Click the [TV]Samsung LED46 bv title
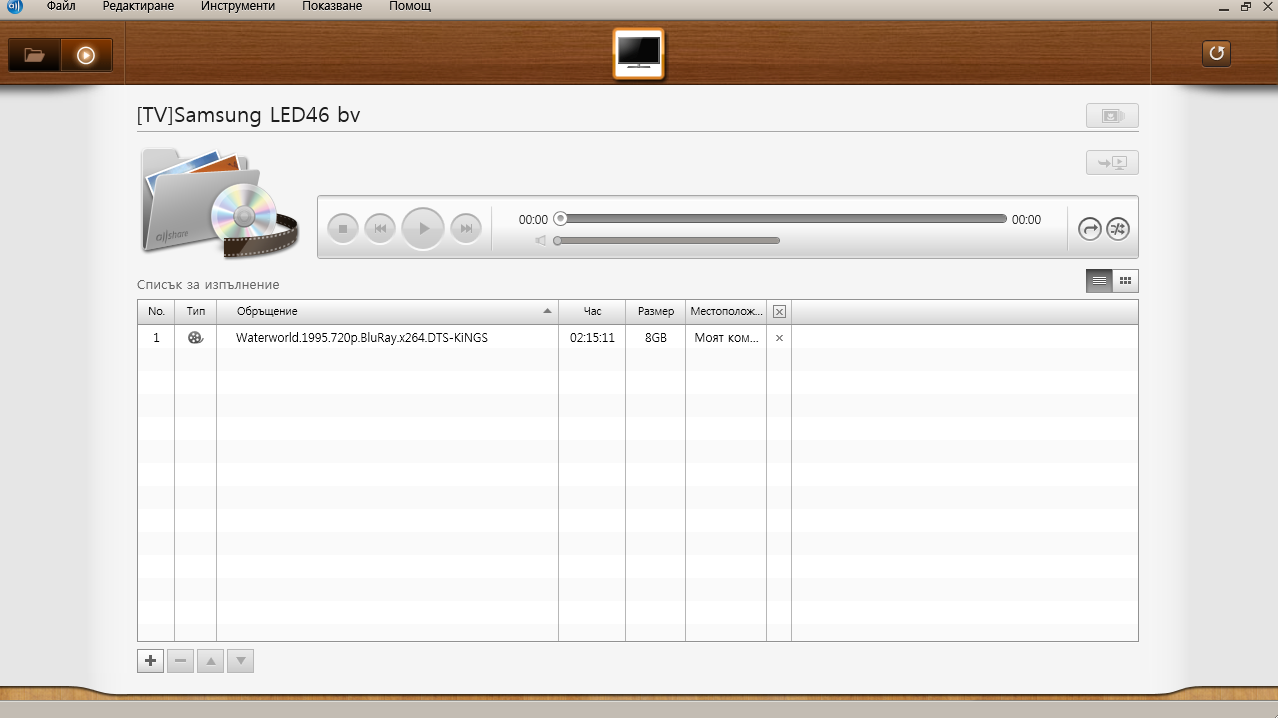Screen dimensions: 1280x720 (x=248, y=115)
